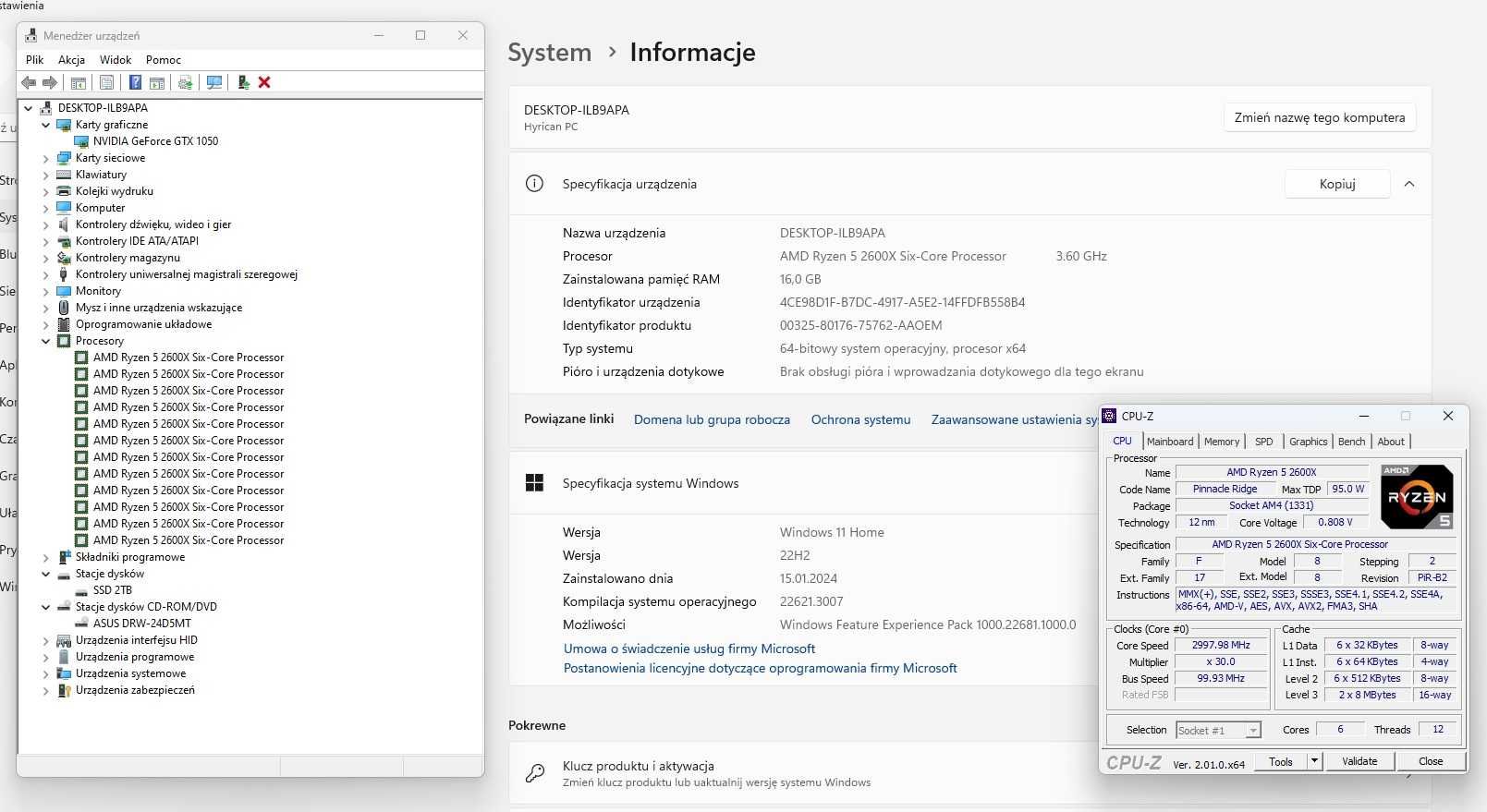1487x812 pixels.
Task: Click the key icon beside Klucz produktu i aktywacja
Action: [534, 773]
